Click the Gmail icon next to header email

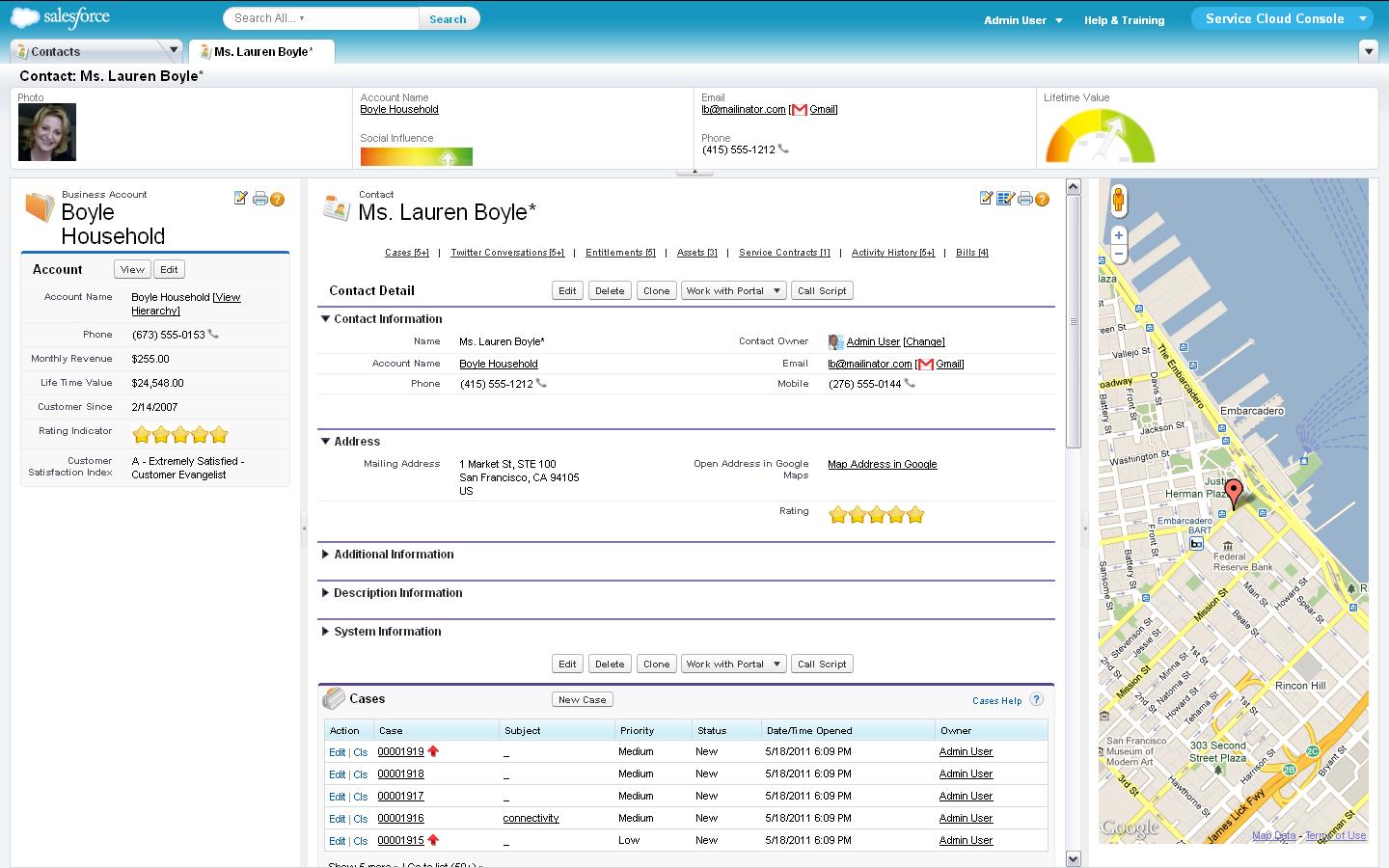click(799, 110)
